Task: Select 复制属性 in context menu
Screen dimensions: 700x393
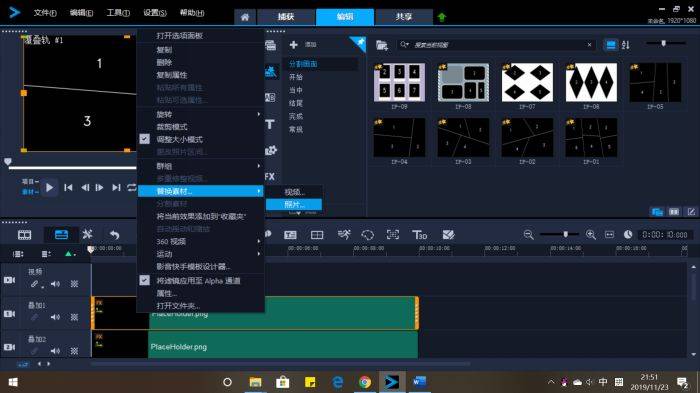Action: tap(172, 75)
